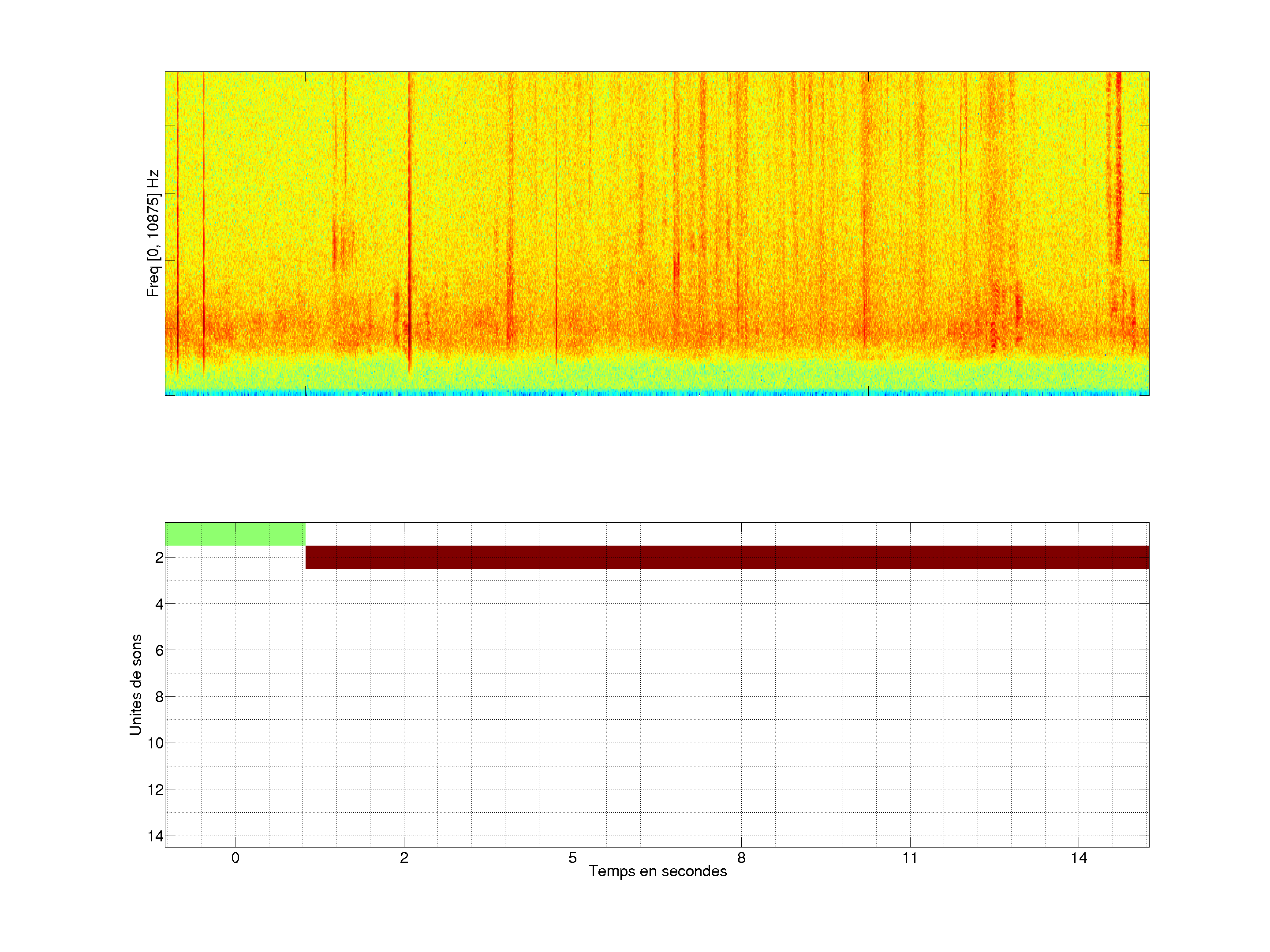Viewport: 1270px width, 952px height.
Task: Click the dark red sound unit bar
Action: (x=727, y=557)
